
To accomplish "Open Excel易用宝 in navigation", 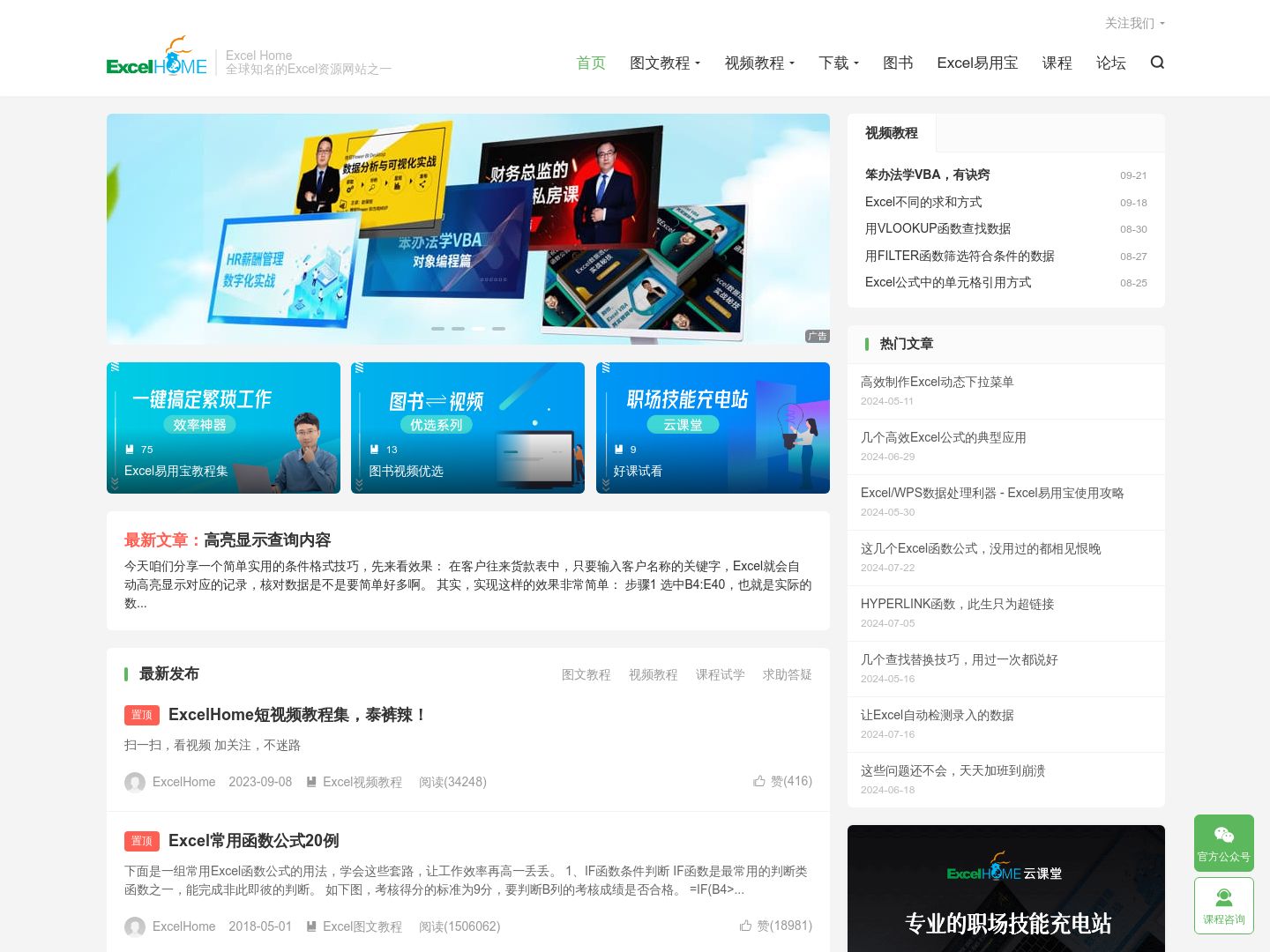I will pyautogui.click(x=977, y=63).
